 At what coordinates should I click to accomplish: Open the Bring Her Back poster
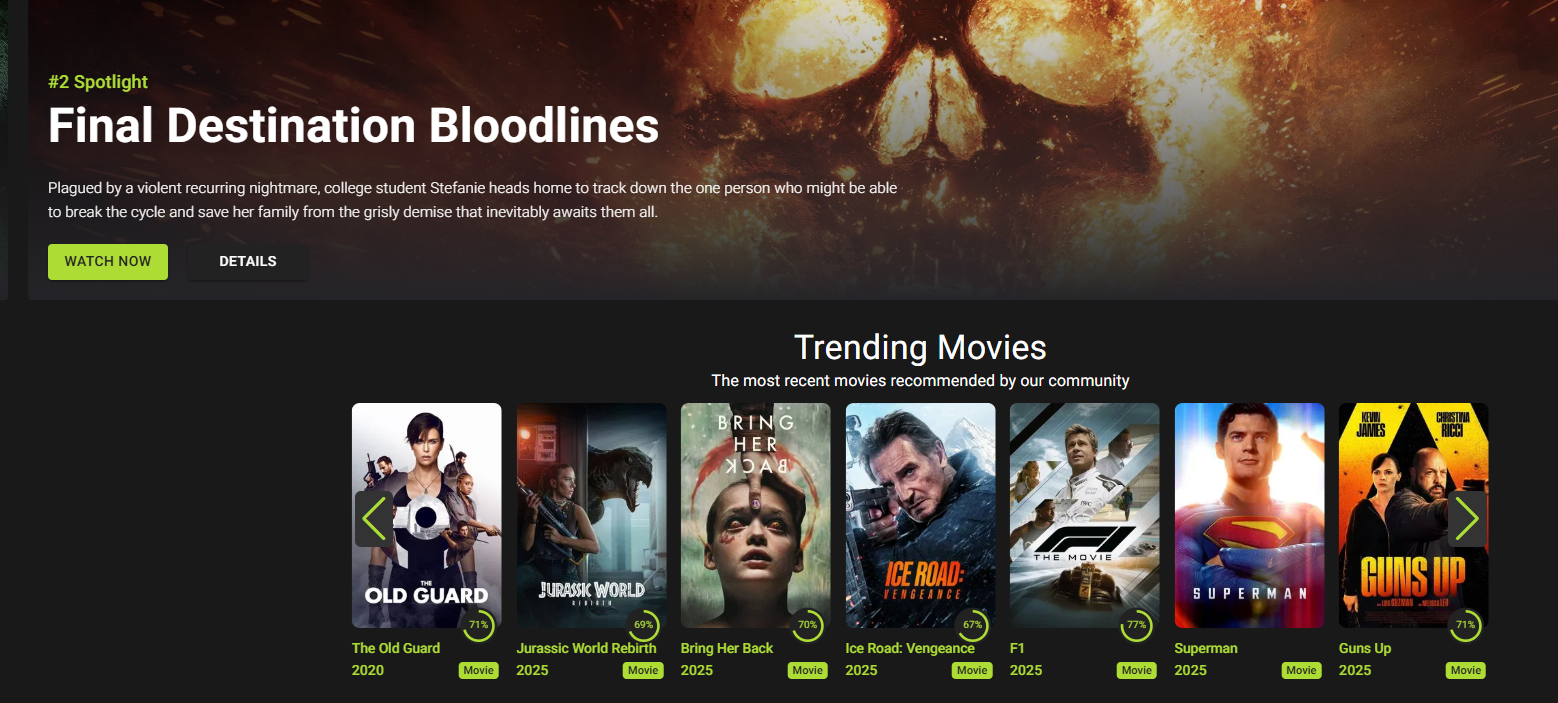756,515
